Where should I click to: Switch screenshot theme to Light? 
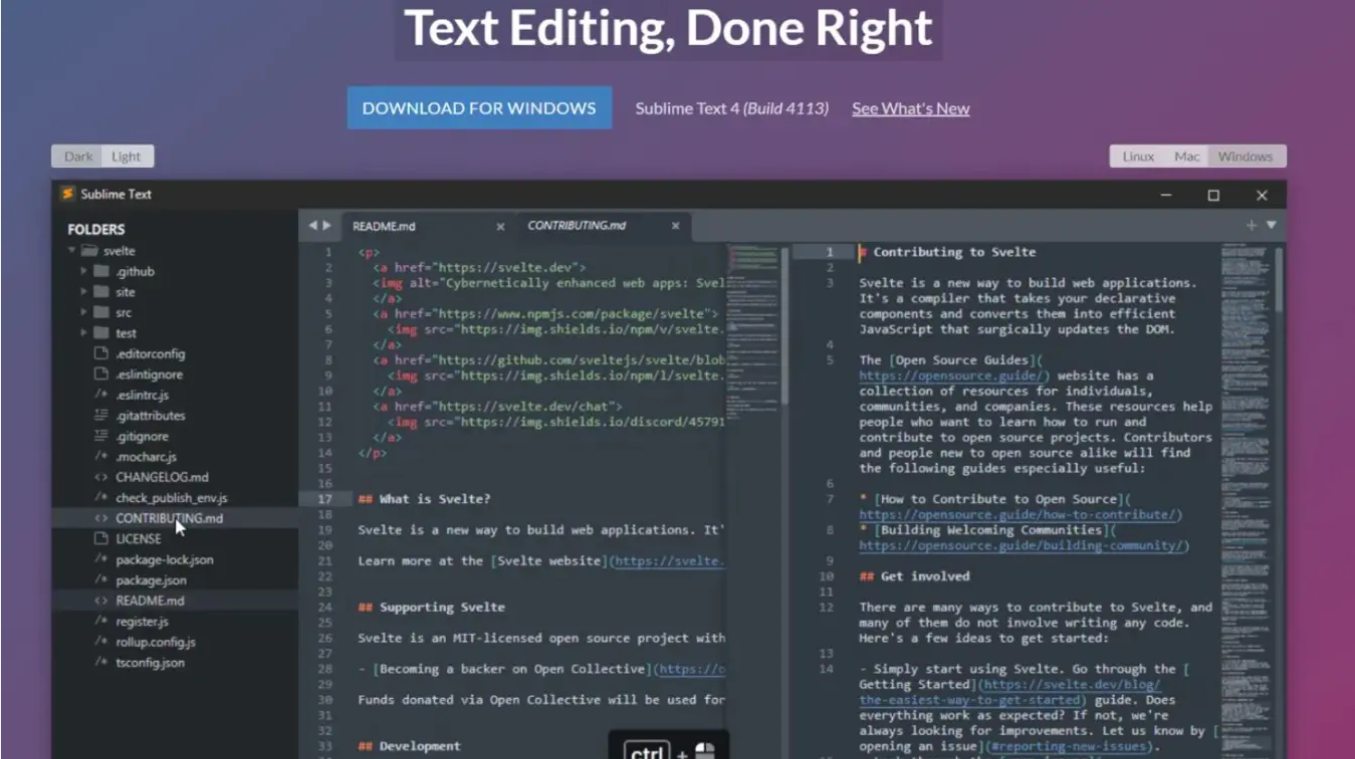point(127,156)
